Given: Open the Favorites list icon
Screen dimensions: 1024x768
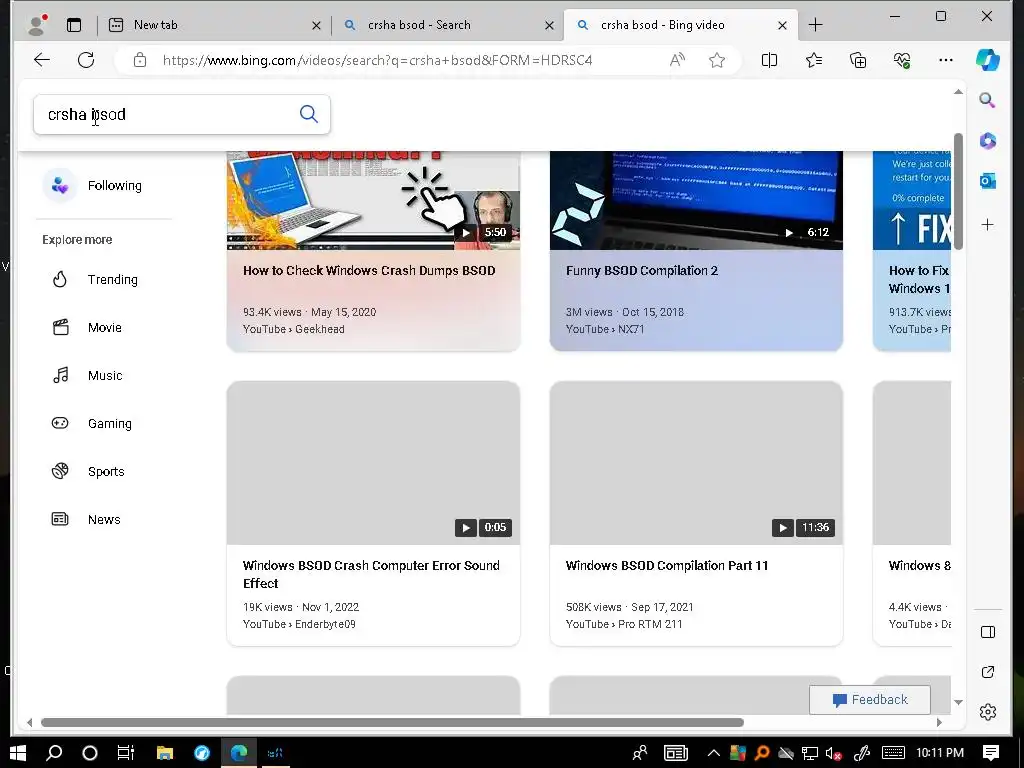Looking at the screenshot, I should pyautogui.click(x=814, y=60).
